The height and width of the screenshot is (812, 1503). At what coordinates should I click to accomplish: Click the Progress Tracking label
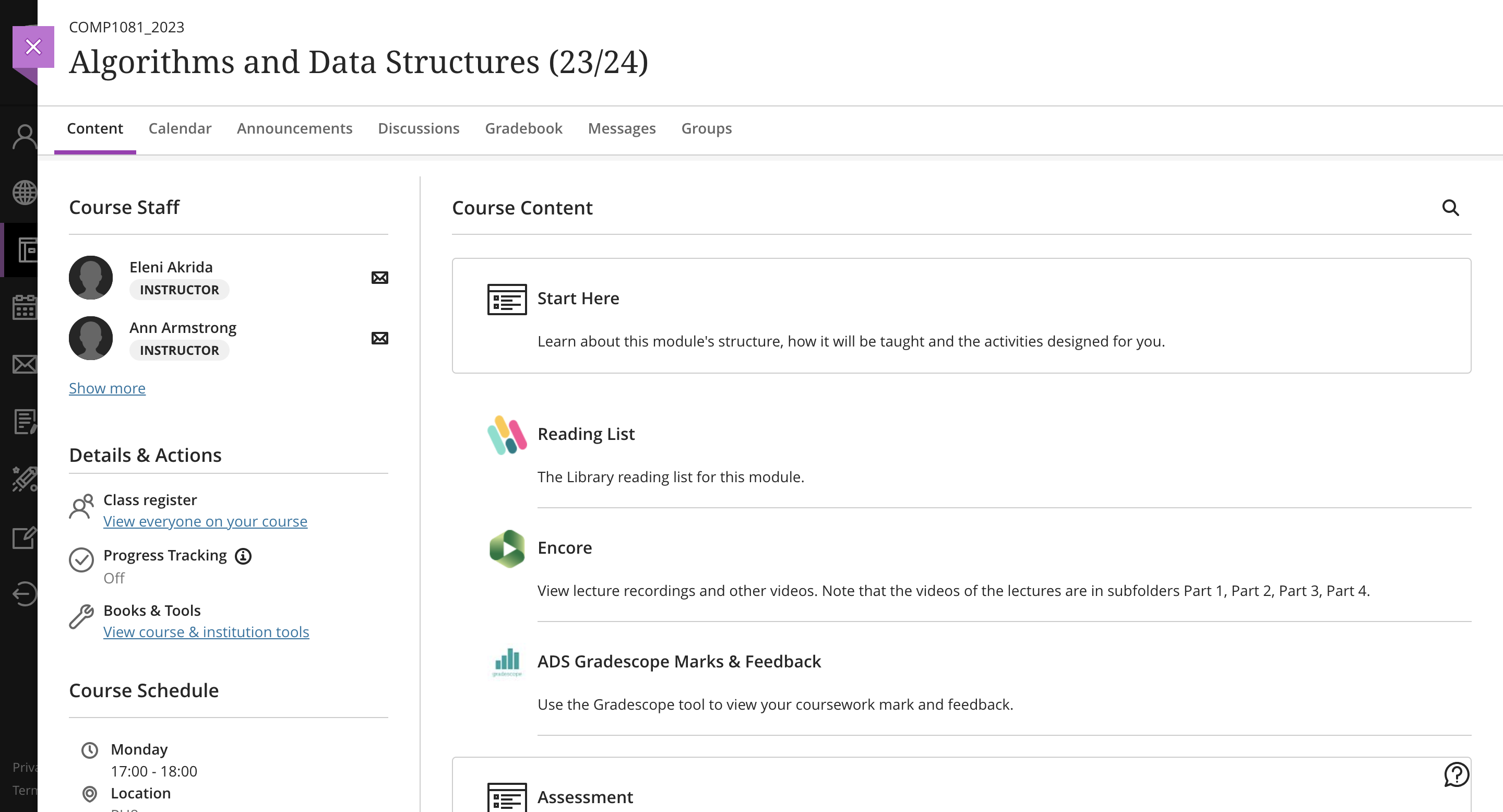[165, 555]
